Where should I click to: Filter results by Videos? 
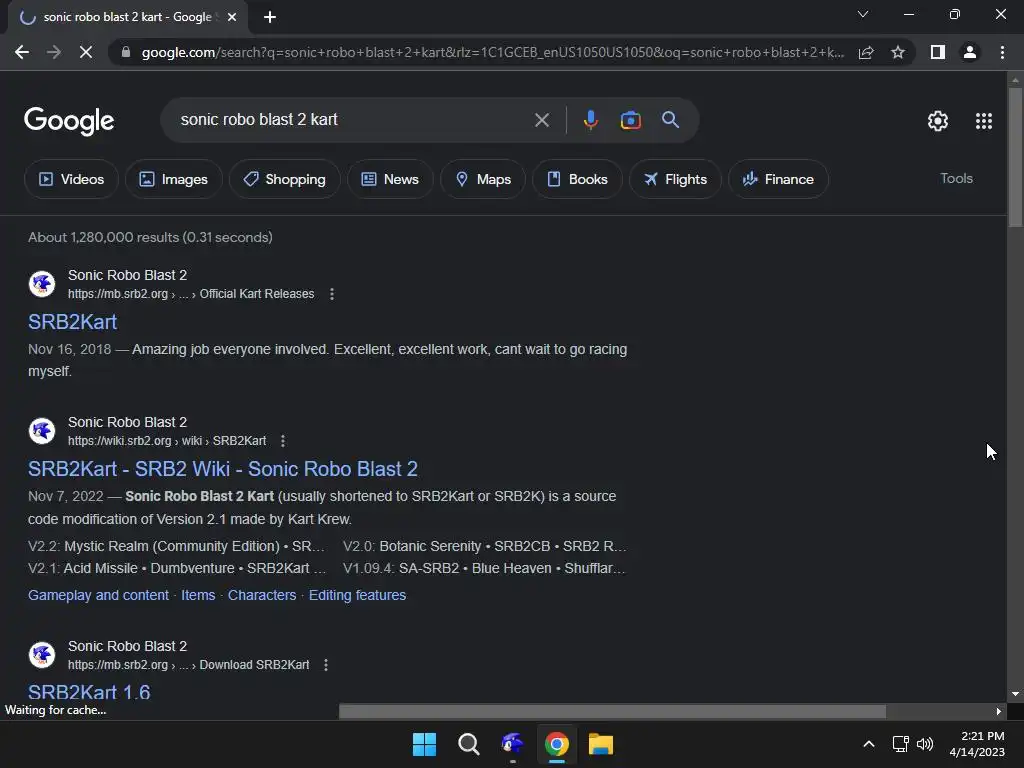[71, 179]
